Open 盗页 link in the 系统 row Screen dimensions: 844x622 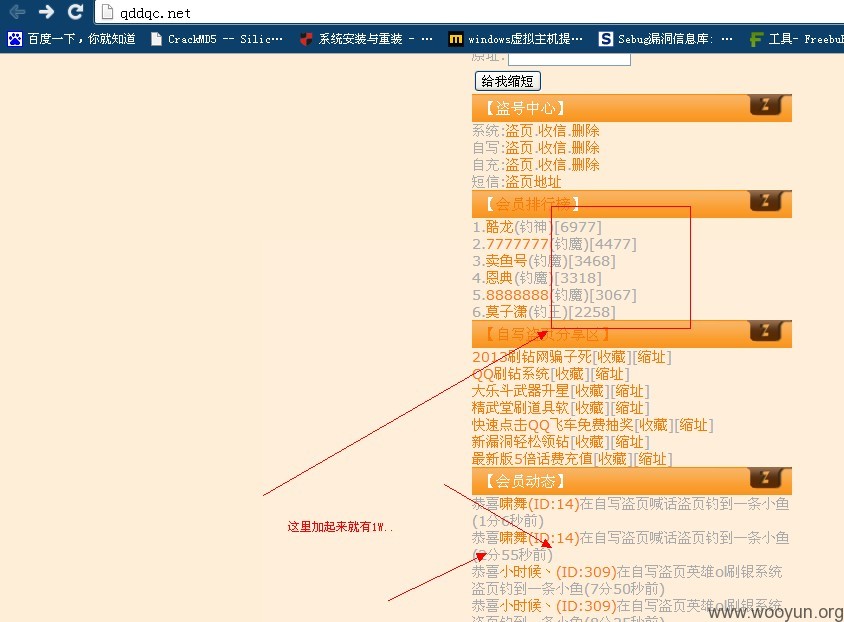(519, 131)
